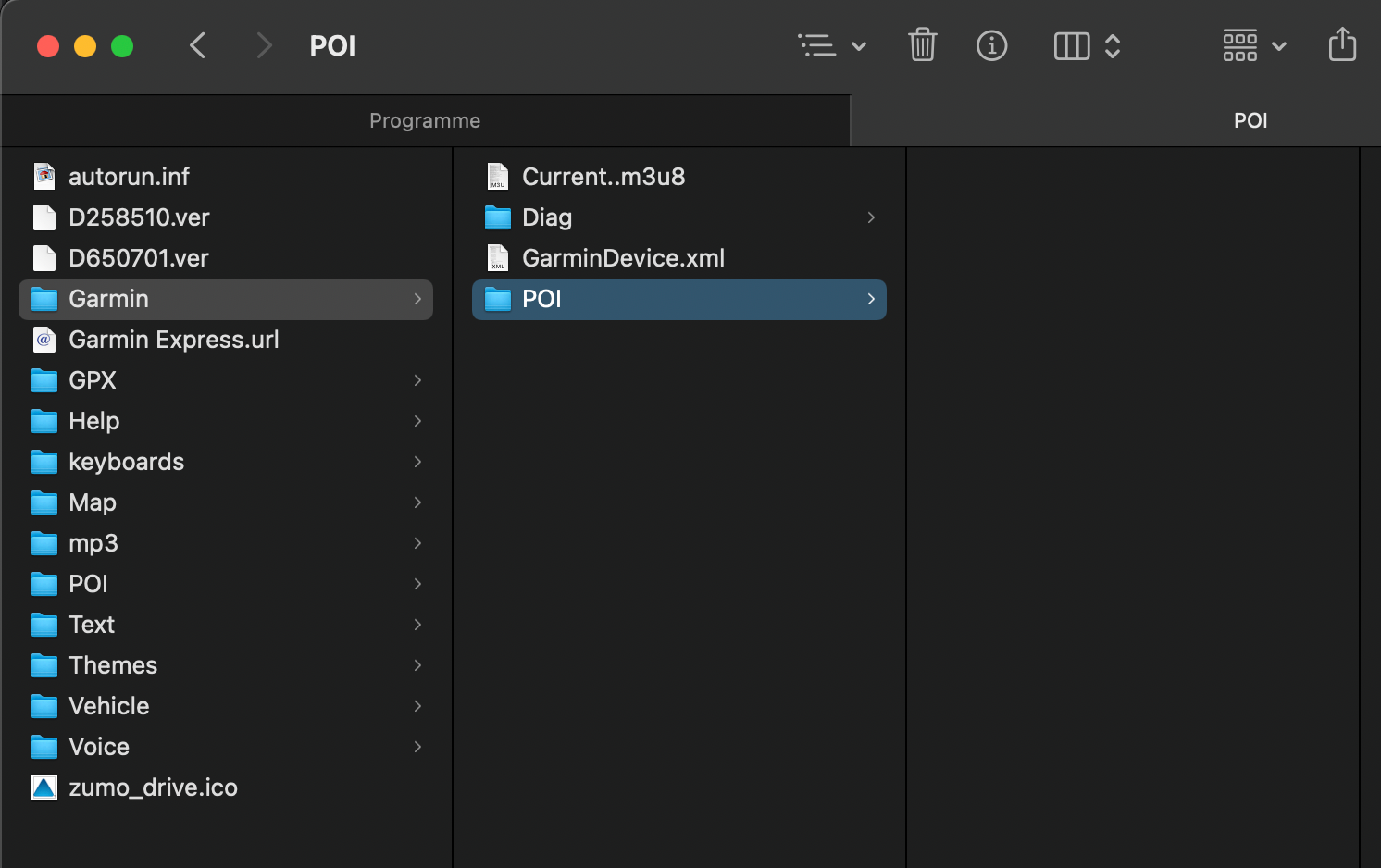
Task: Expand the Themes folder chevron
Action: point(417,665)
